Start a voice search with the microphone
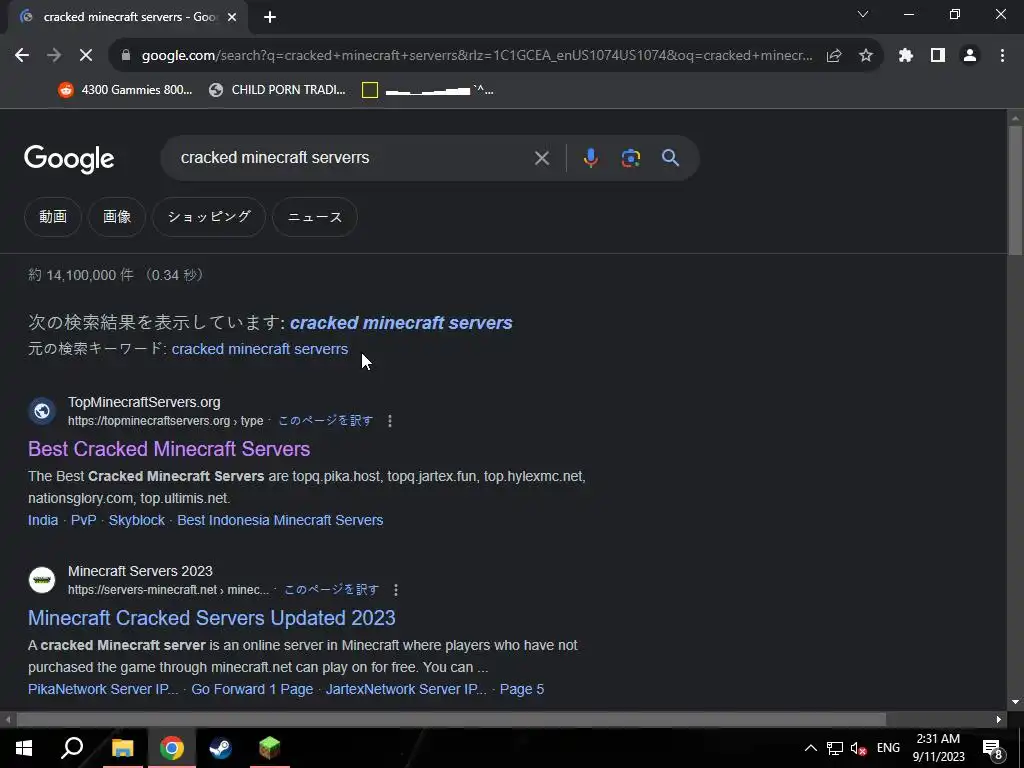This screenshot has height=768, width=1024. click(590, 158)
